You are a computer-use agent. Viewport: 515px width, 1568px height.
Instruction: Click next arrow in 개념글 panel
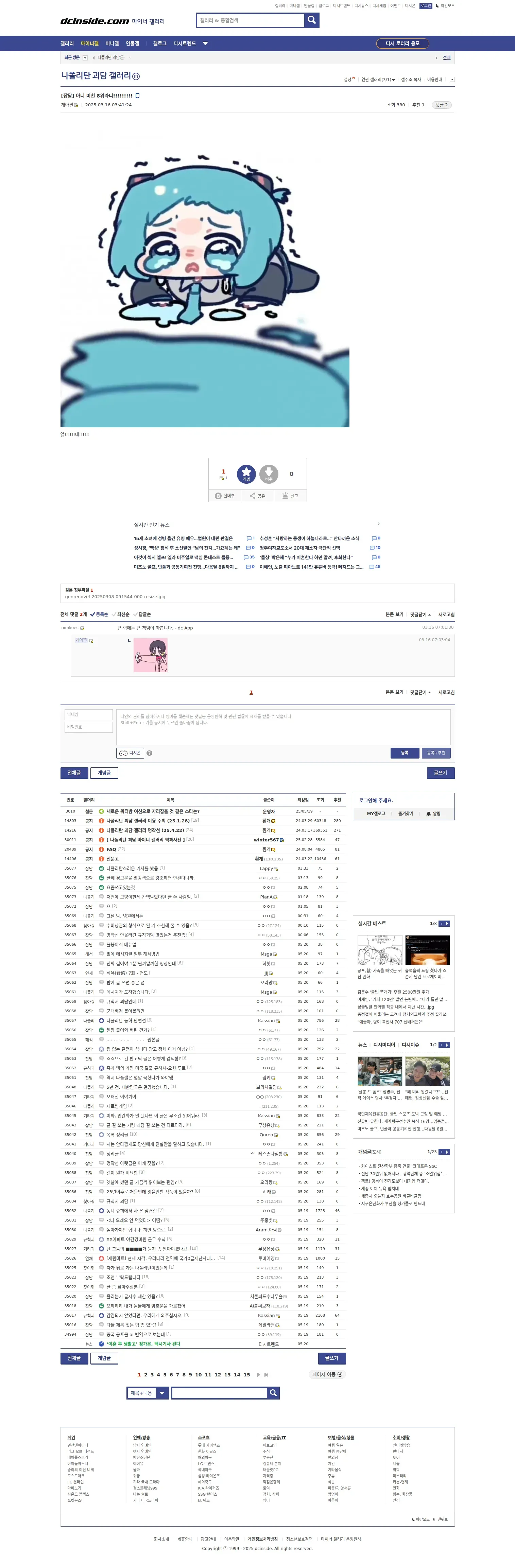447,1152
